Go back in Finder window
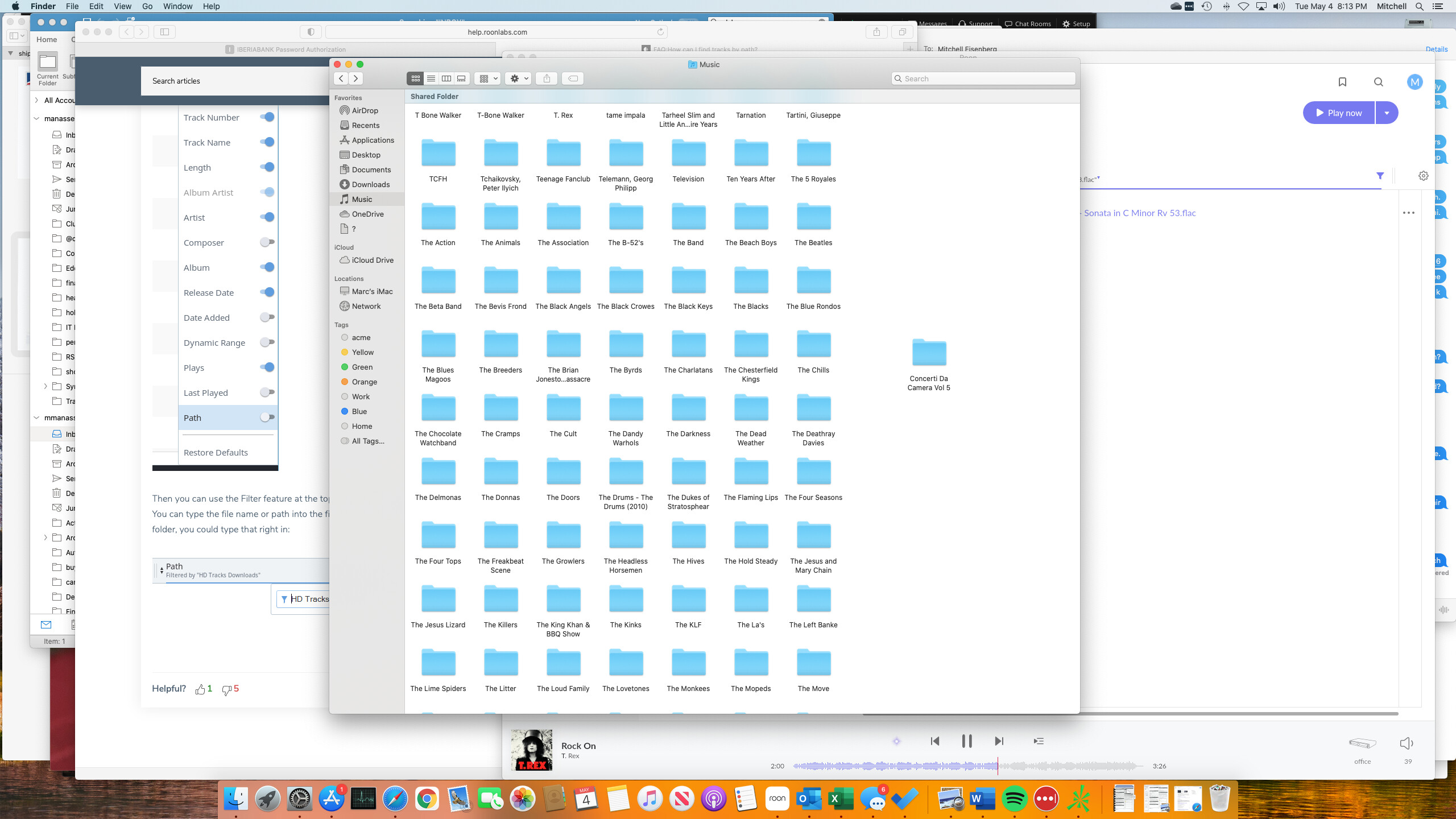1456x819 pixels. click(341, 78)
